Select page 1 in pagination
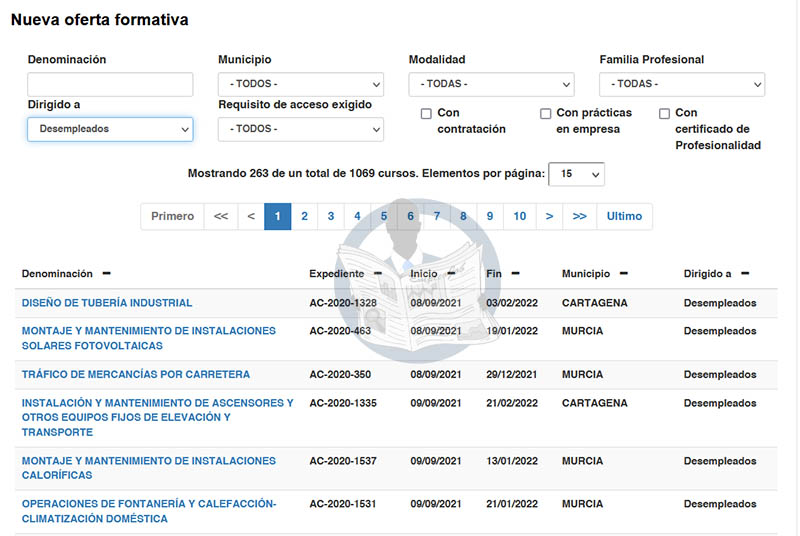The image size is (800, 536). click(x=278, y=216)
